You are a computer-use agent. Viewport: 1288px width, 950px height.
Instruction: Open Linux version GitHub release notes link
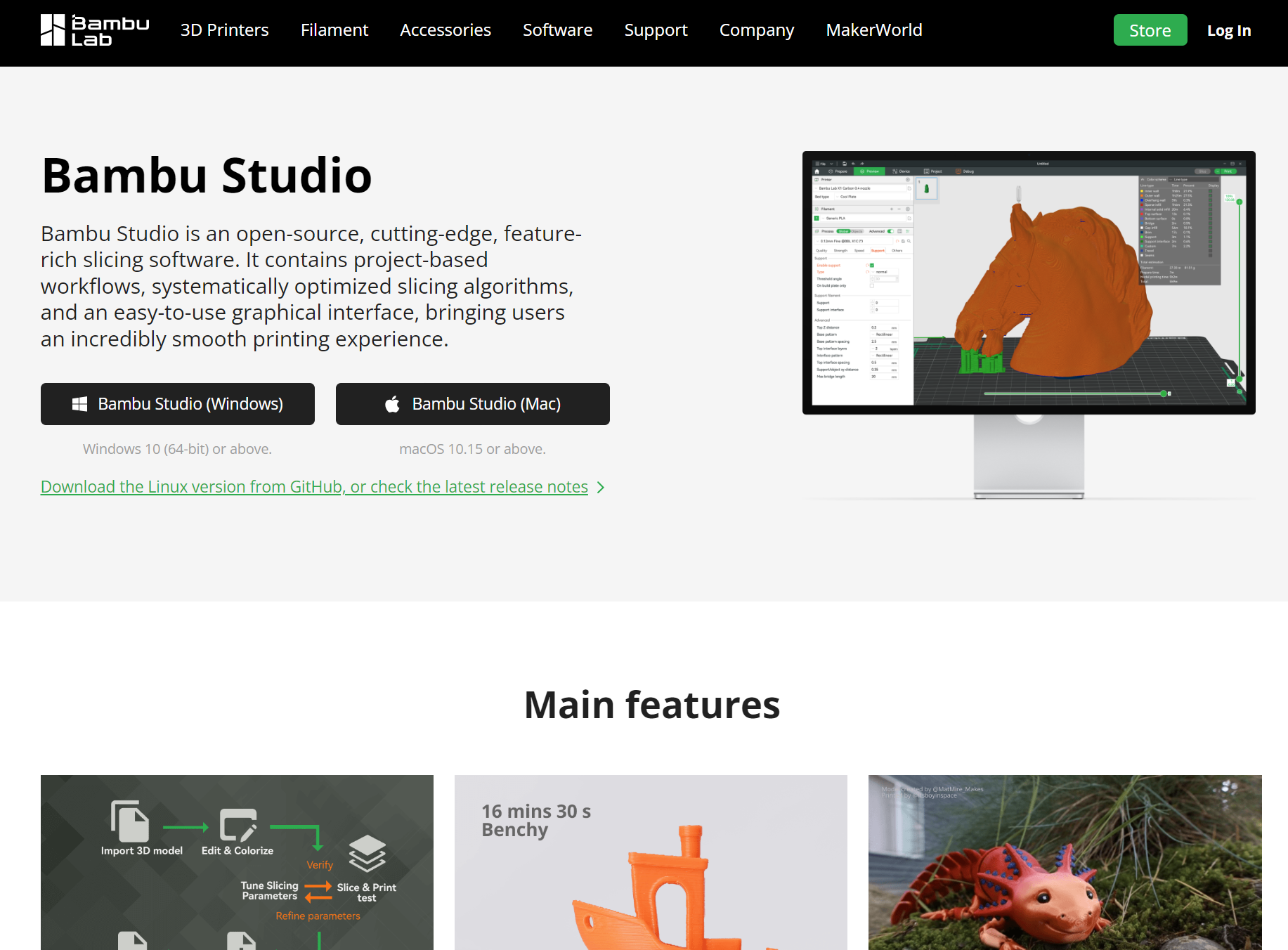[314, 487]
